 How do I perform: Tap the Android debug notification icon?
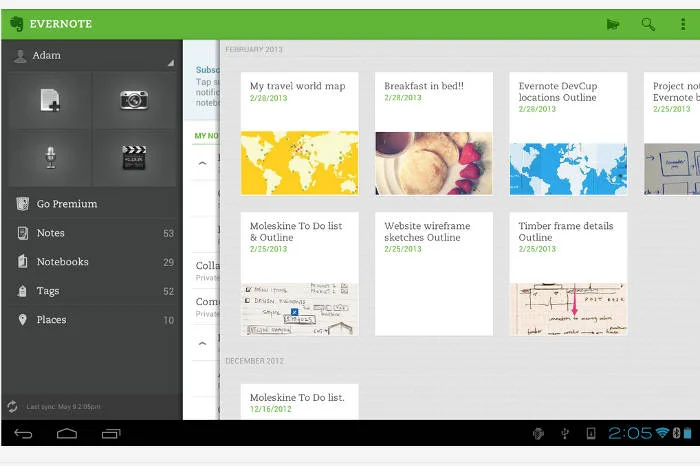coord(538,433)
